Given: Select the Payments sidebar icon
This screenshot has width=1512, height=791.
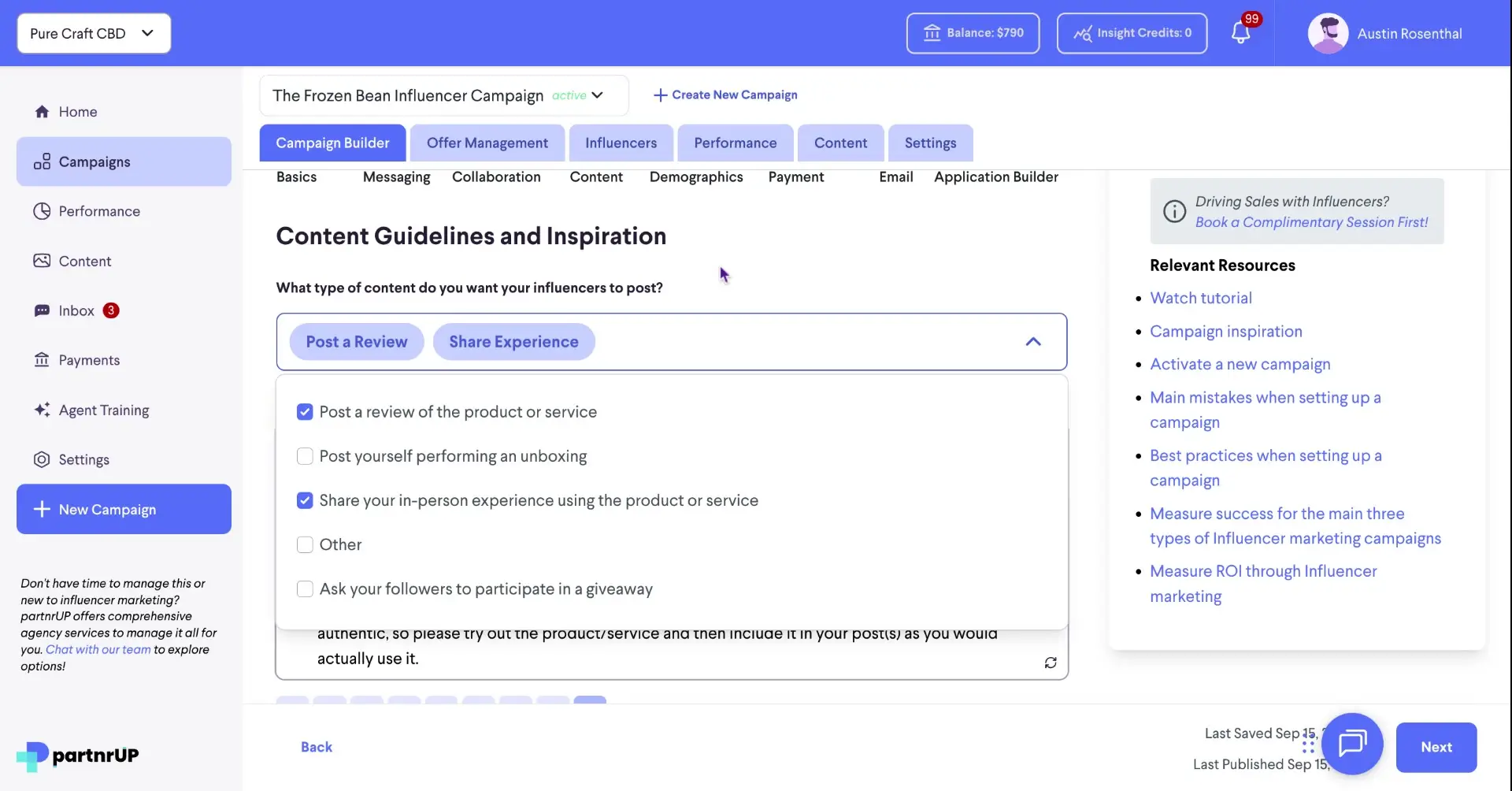Looking at the screenshot, I should coord(43,360).
